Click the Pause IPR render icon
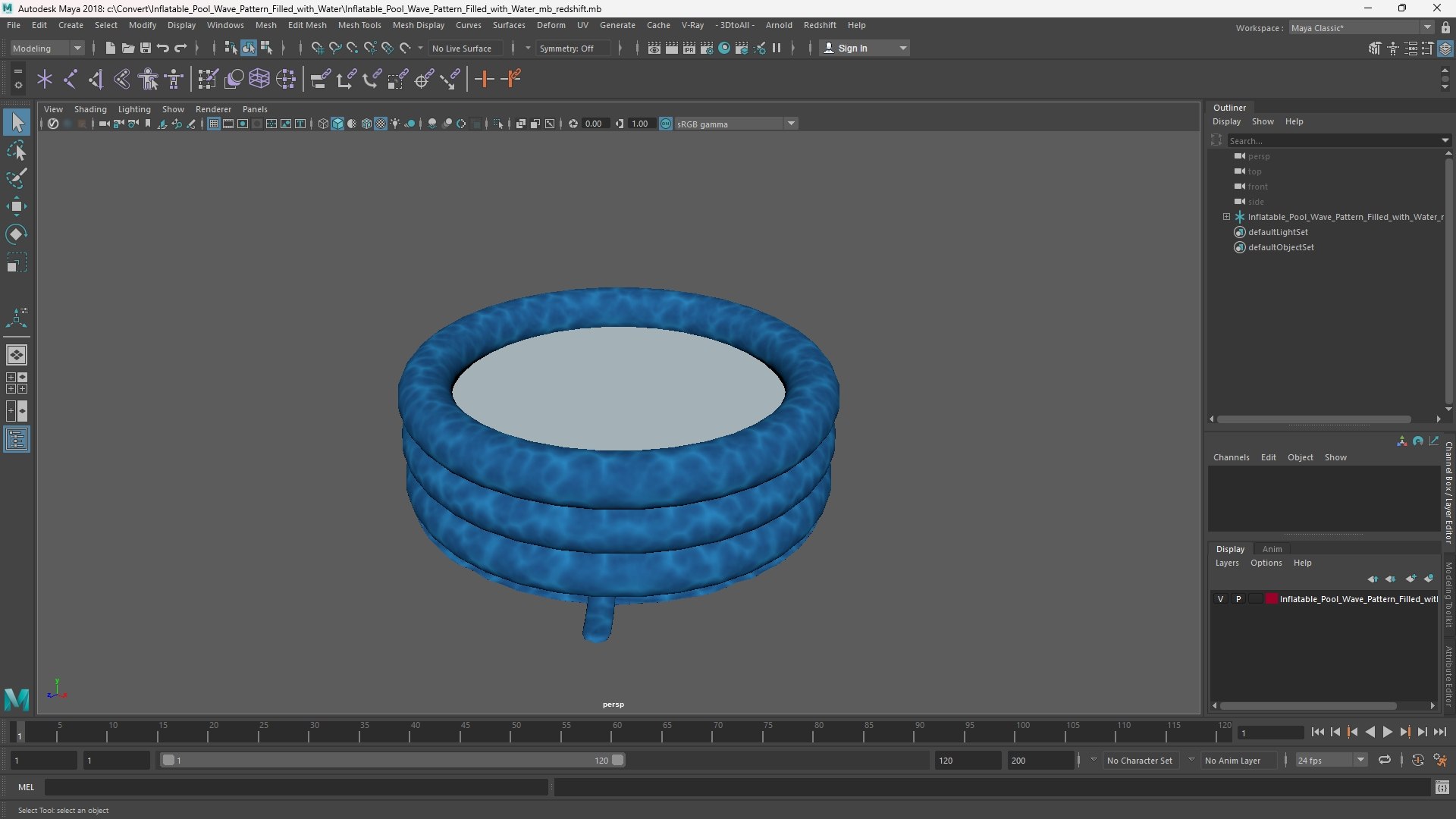The image size is (1456, 819). 777,48
